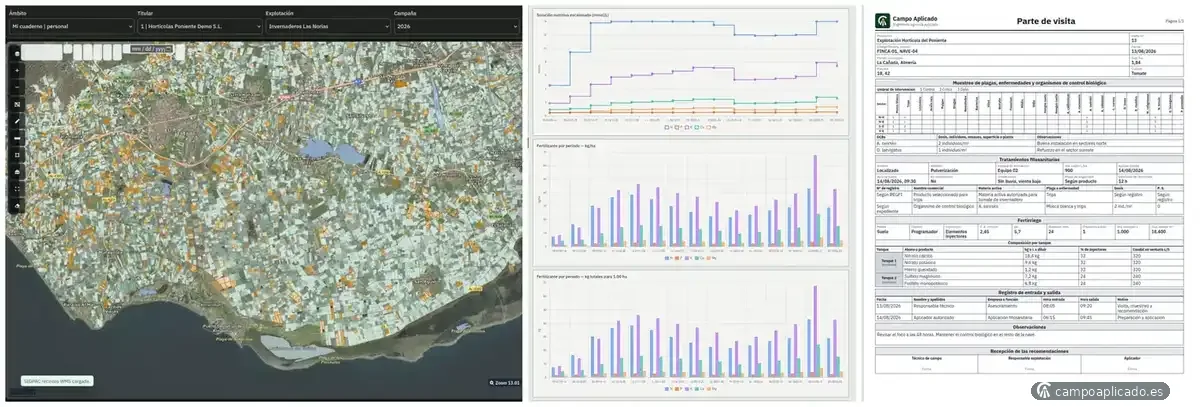Screen dimensions: 1200x407
Task: Click the Responsable técnico entry
Action: (x=934, y=306)
